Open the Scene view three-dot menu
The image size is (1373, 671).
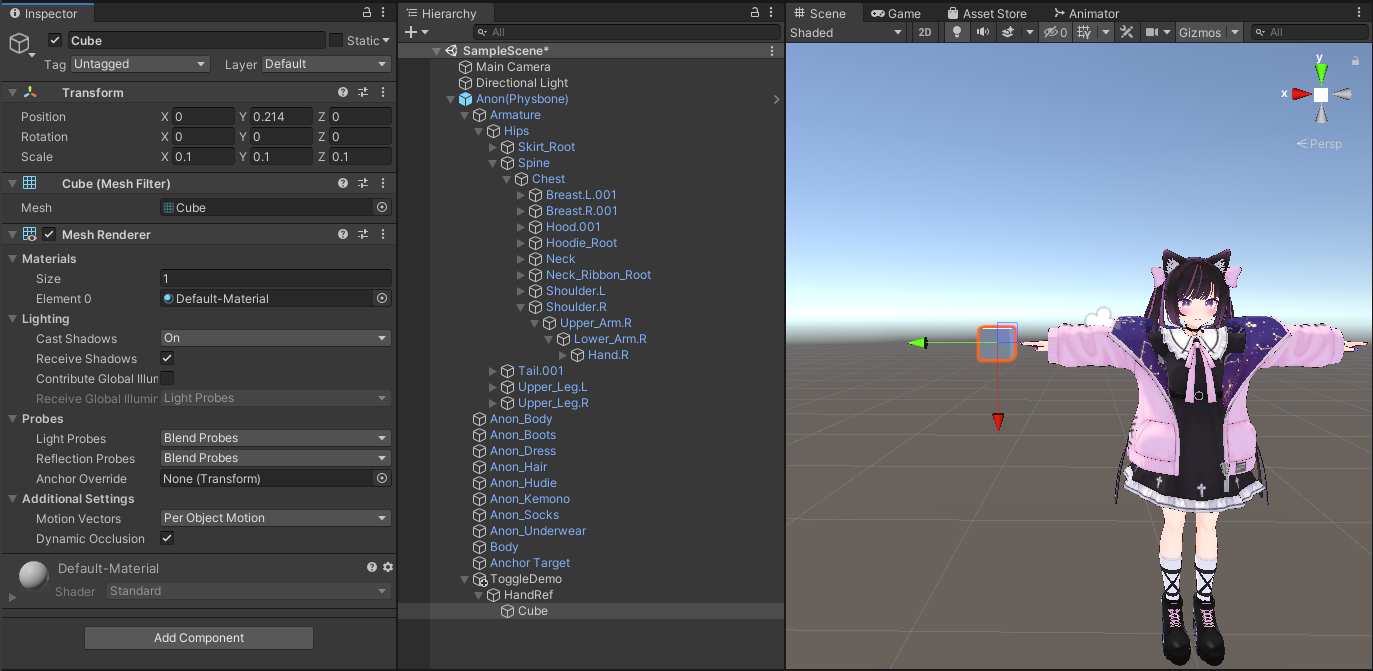[1360, 13]
